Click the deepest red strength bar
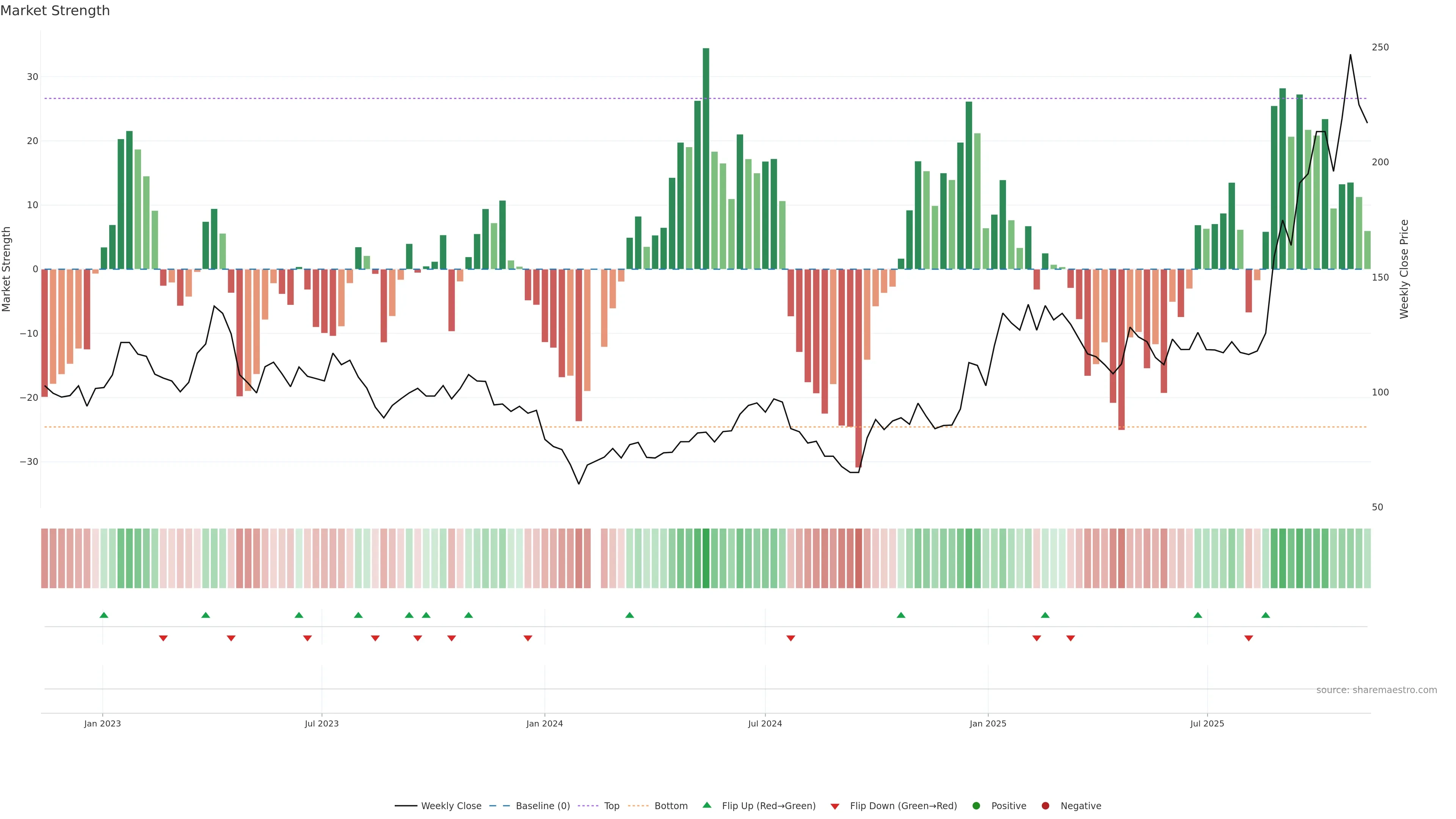 [x=858, y=367]
